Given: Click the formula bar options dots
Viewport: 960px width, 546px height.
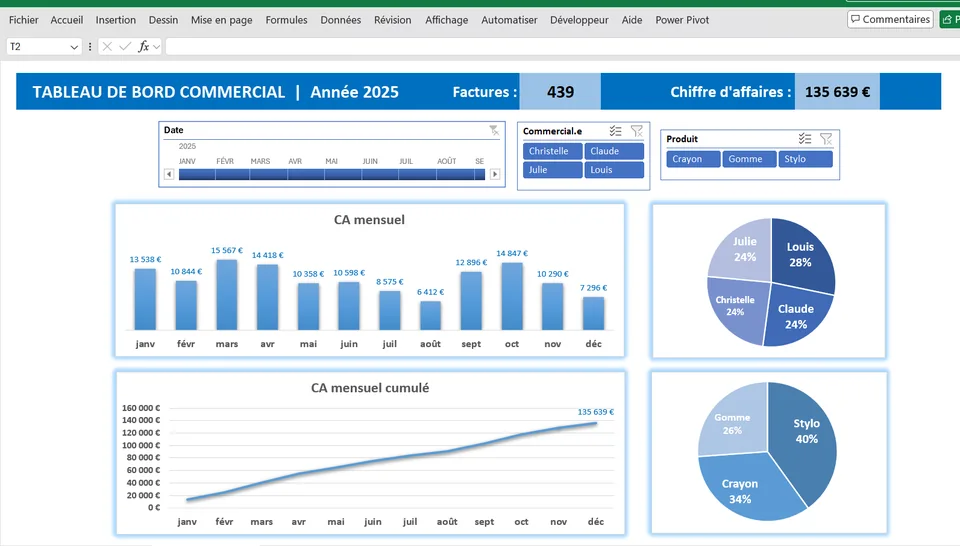Looking at the screenshot, I should tap(90, 47).
